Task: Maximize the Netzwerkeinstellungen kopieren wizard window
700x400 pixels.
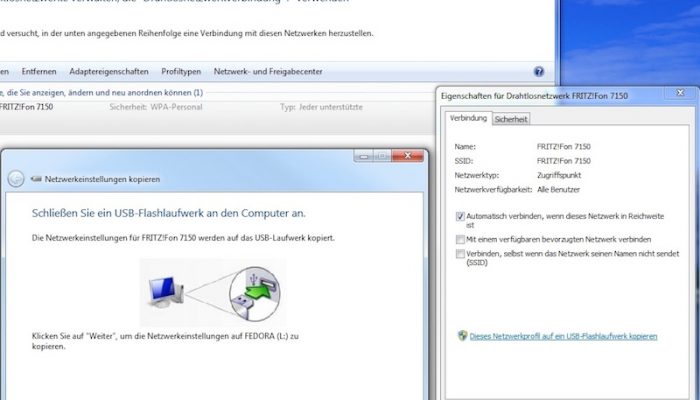Action: (x=383, y=156)
